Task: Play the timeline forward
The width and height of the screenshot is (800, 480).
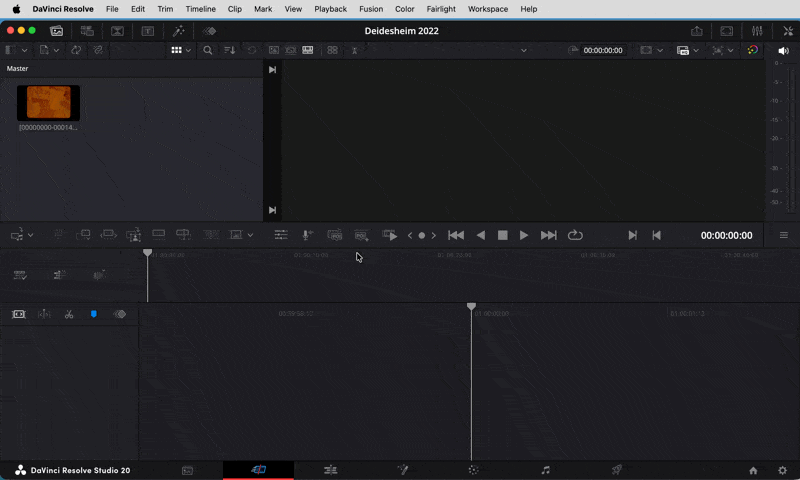Action: coord(524,235)
